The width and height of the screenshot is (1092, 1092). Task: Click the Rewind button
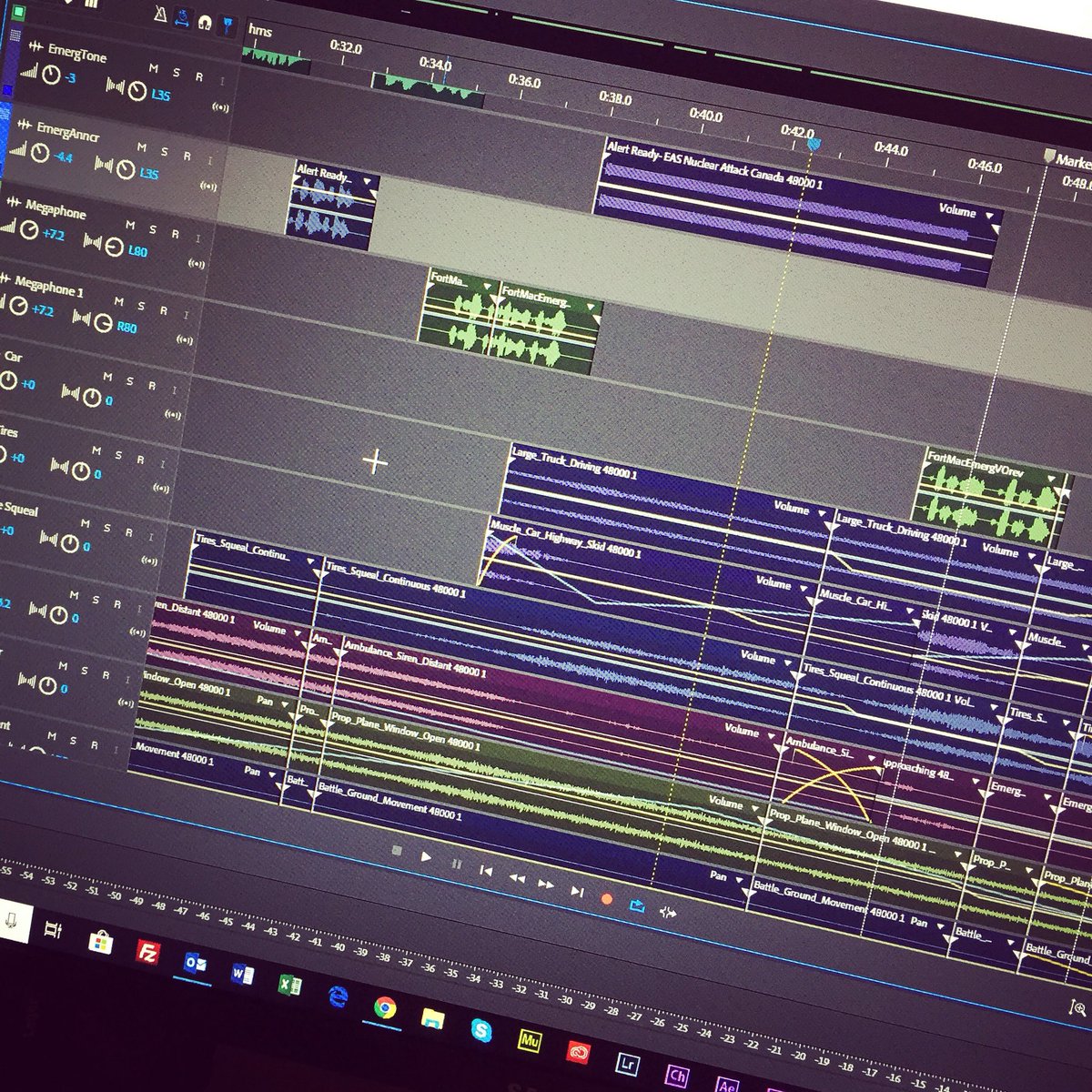click(516, 877)
